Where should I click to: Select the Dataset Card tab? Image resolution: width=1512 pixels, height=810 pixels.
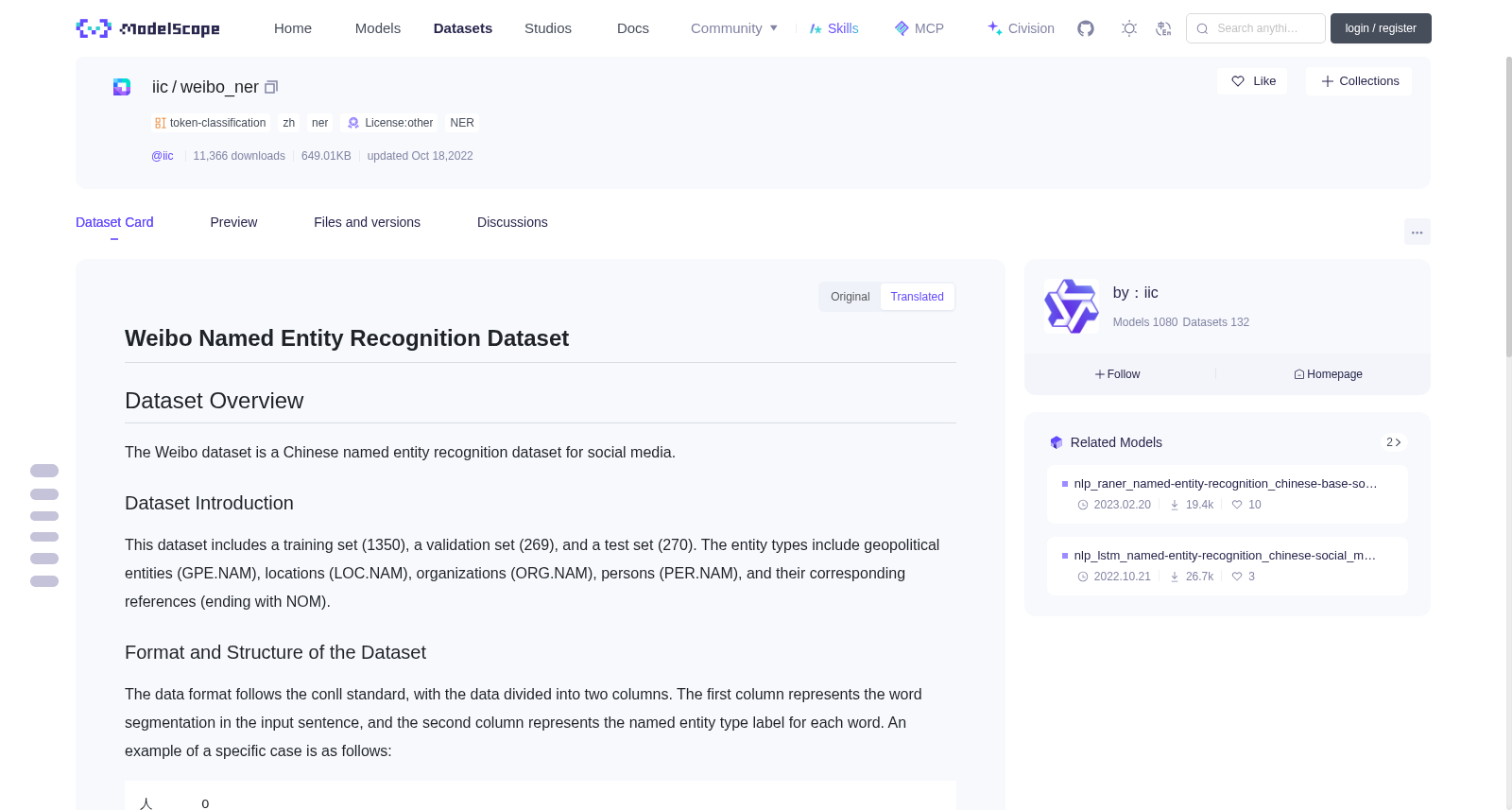(114, 222)
